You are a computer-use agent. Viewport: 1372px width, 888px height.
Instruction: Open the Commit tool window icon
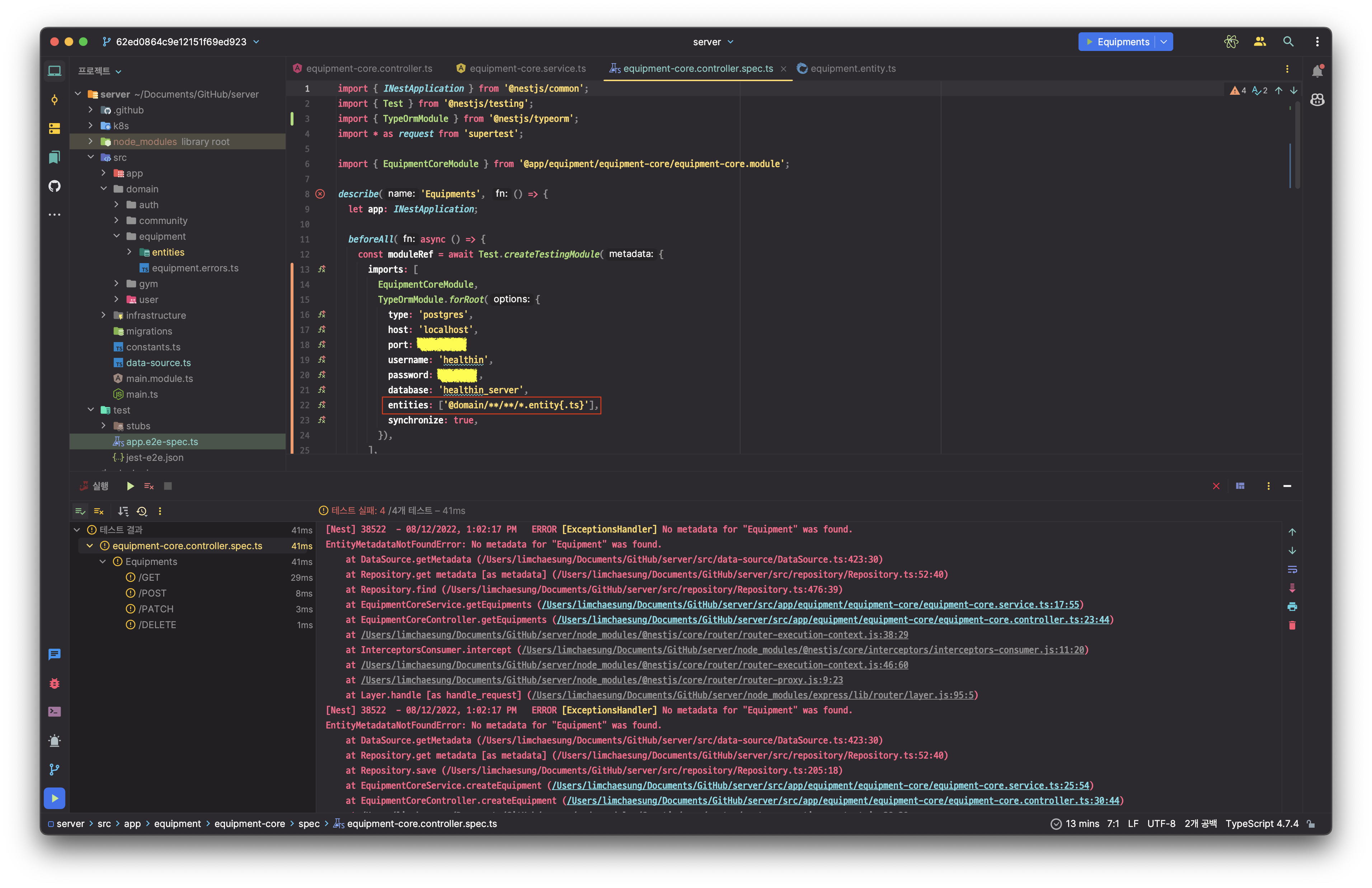54,100
